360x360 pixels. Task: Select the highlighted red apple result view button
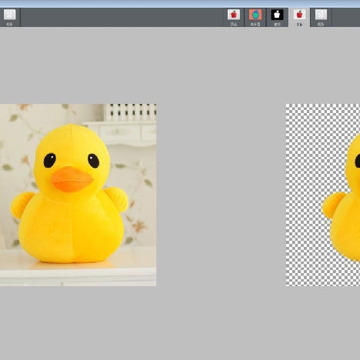[x=299, y=17]
